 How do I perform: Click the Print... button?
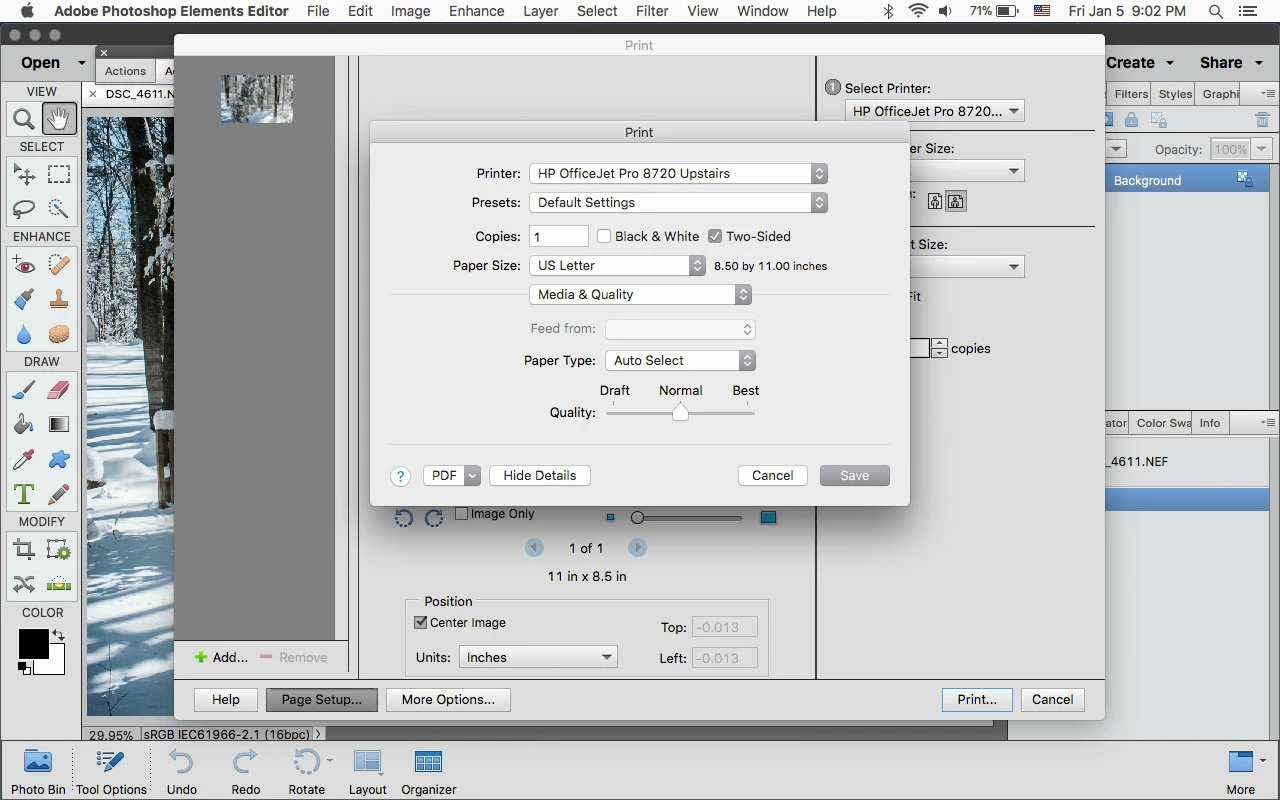(x=977, y=699)
